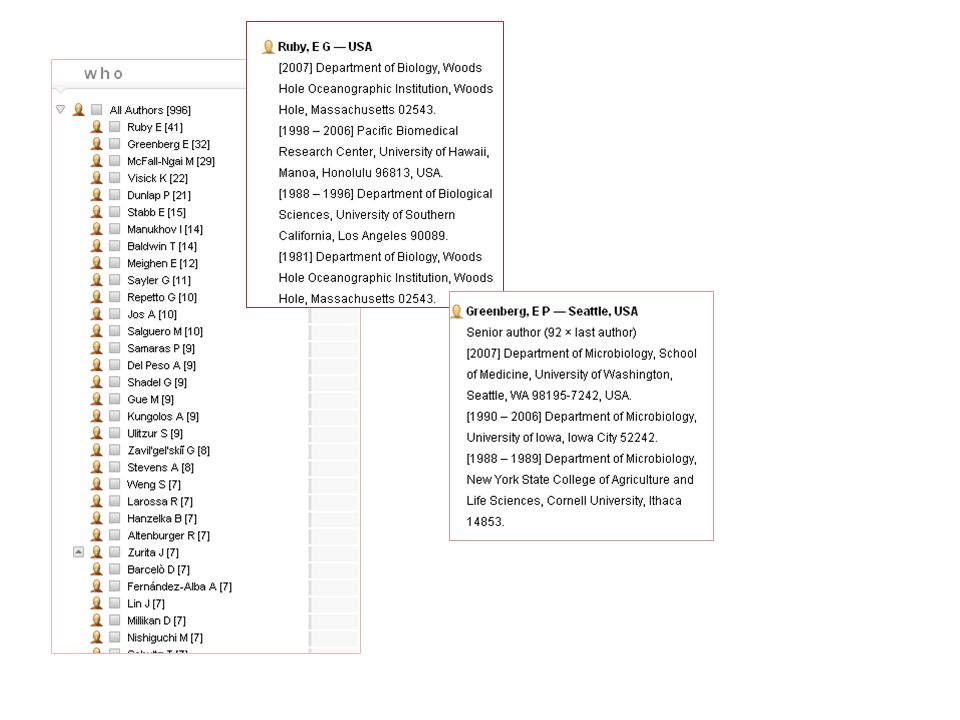960x720 pixels.
Task: Select Zavil'gel'skiĭ G [8] author name
Action: click(168, 451)
